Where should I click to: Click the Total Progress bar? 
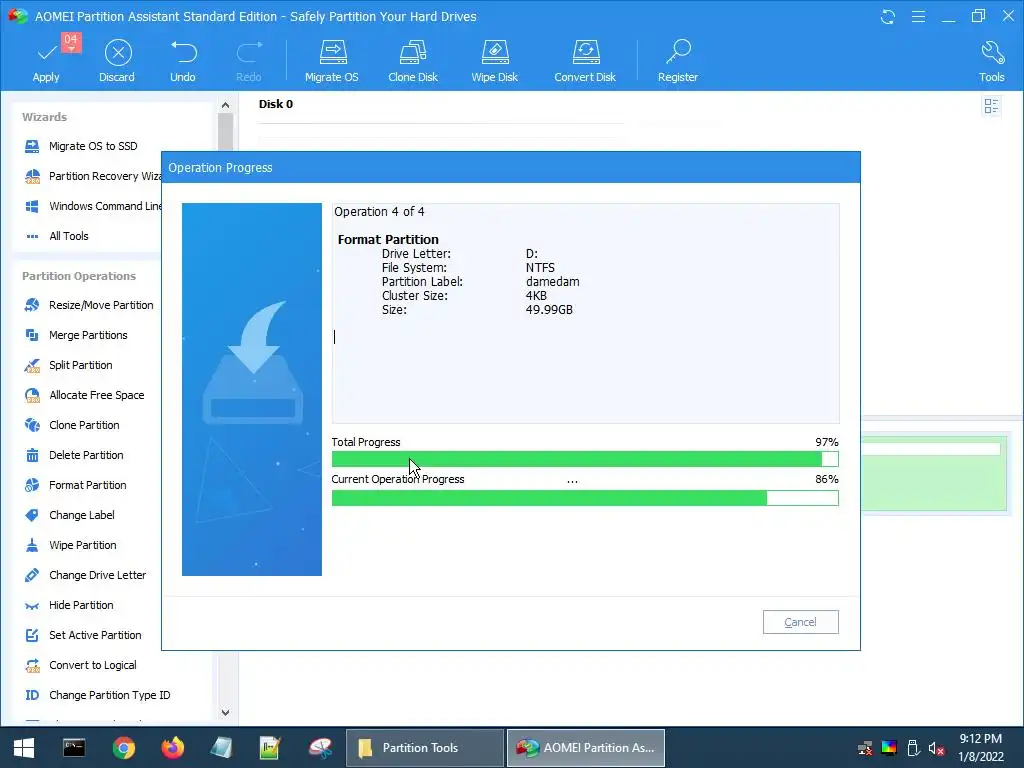tap(584, 459)
